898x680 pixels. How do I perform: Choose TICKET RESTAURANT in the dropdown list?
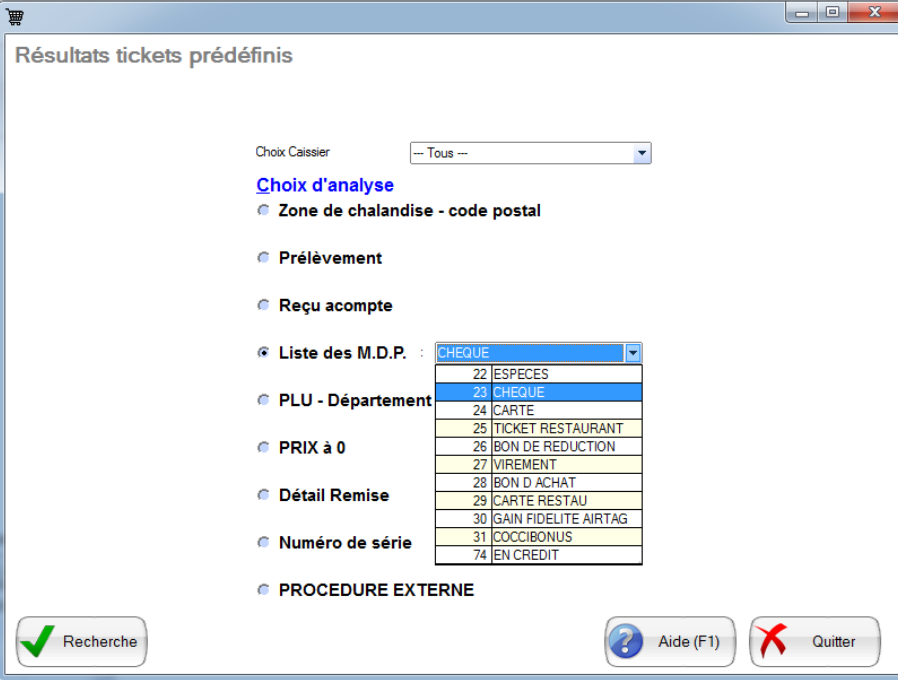pyautogui.click(x=538, y=429)
